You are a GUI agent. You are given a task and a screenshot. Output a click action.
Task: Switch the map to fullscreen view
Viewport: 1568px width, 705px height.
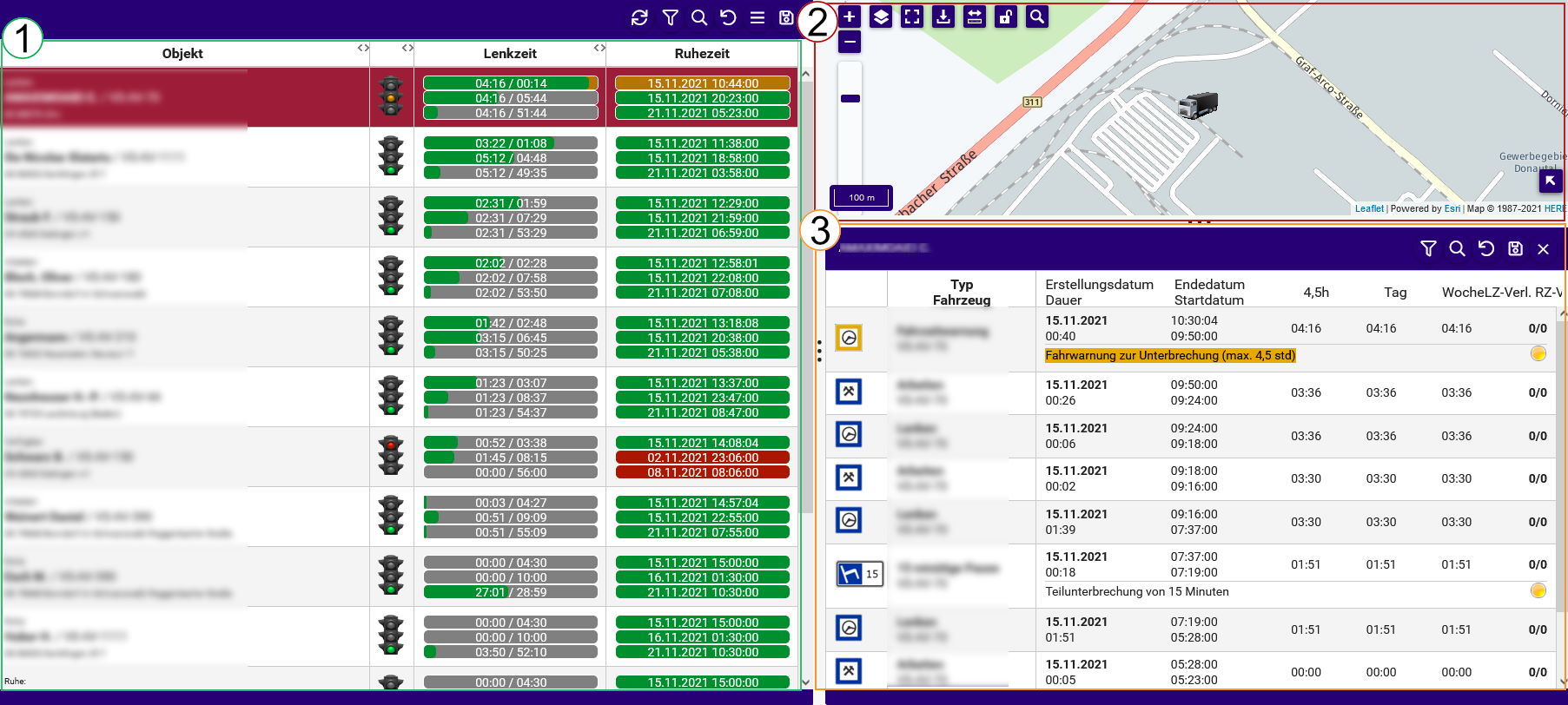coord(912,16)
